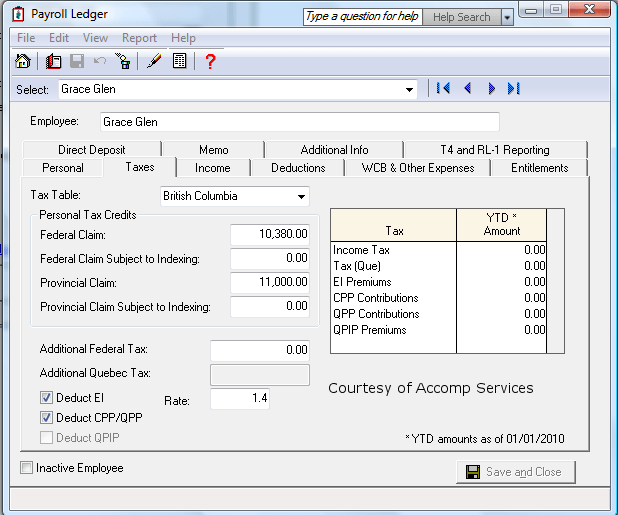Switch to the Personal tab
618x515 pixels.
[63, 168]
